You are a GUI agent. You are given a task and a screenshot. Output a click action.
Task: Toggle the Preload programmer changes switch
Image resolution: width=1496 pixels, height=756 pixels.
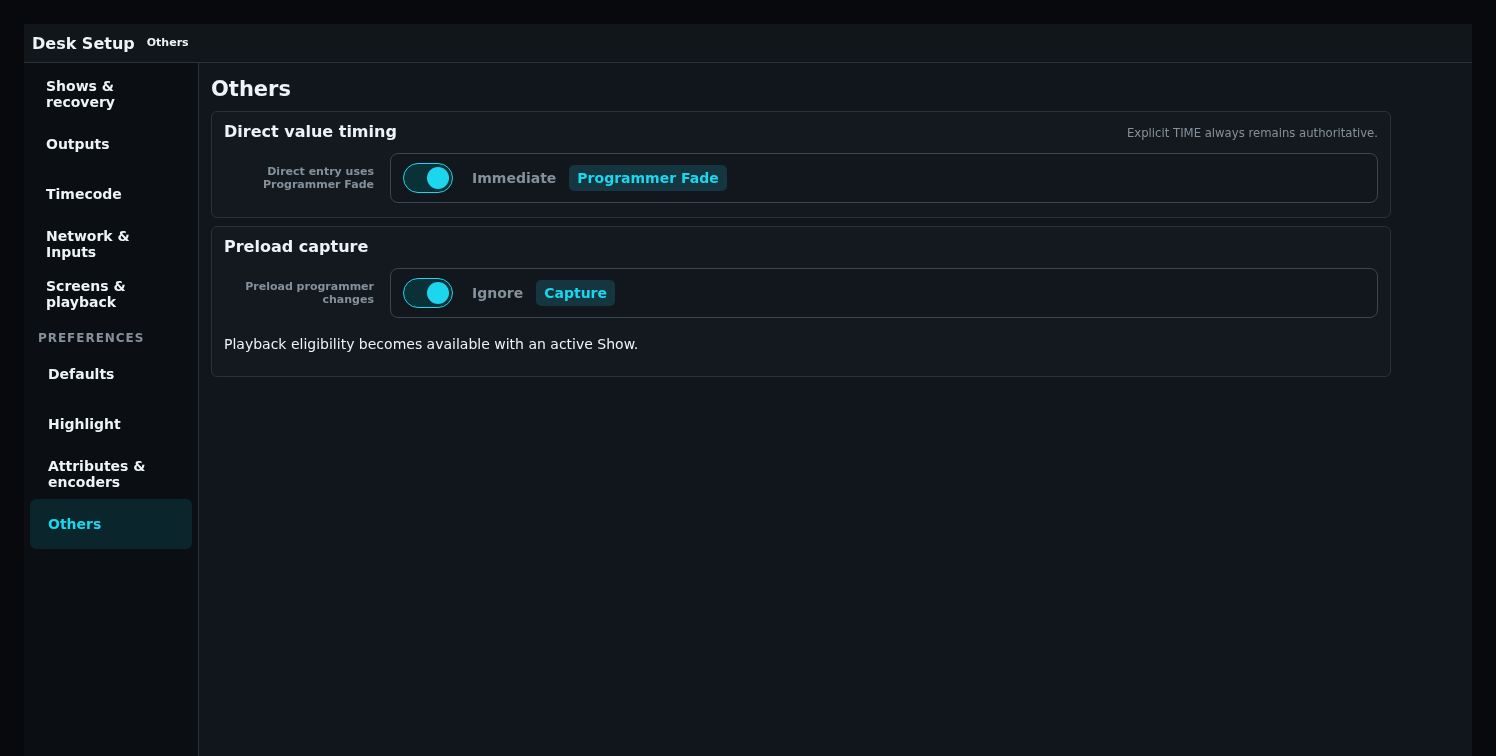[428, 293]
